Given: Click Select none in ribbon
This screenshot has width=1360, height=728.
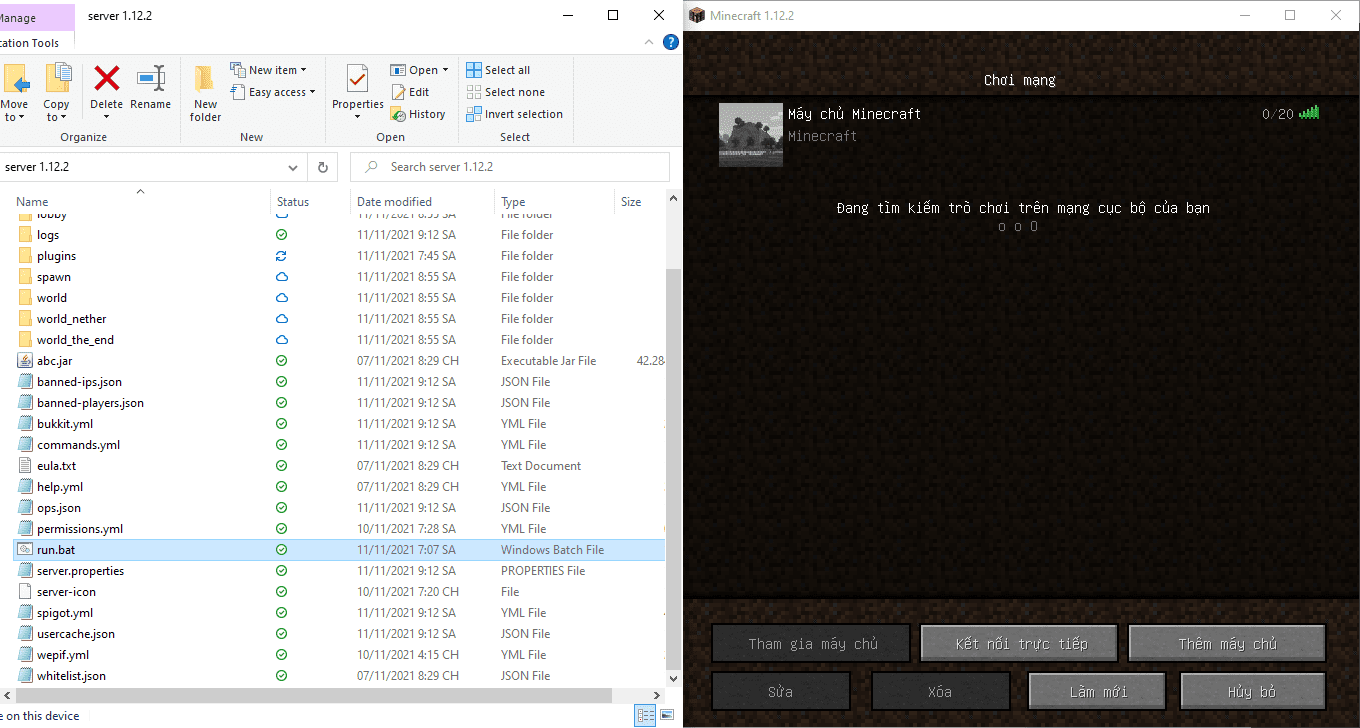Looking at the screenshot, I should click(x=505, y=92).
